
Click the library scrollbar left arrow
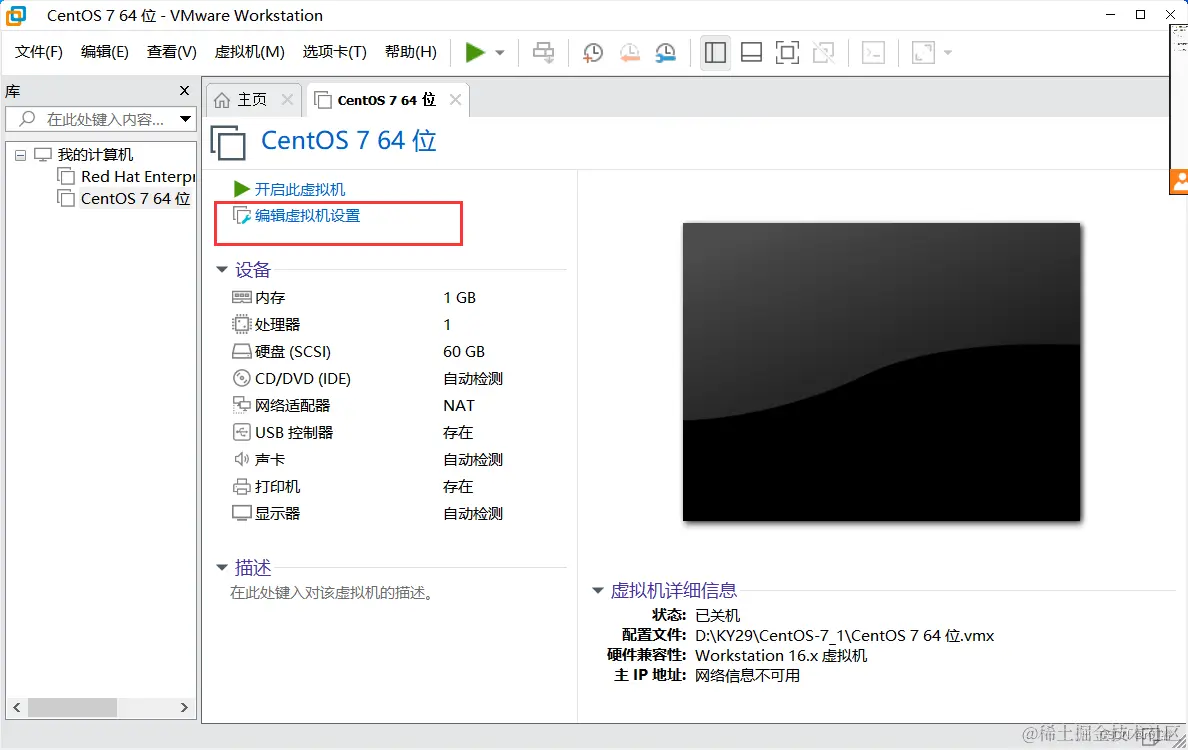coord(17,708)
